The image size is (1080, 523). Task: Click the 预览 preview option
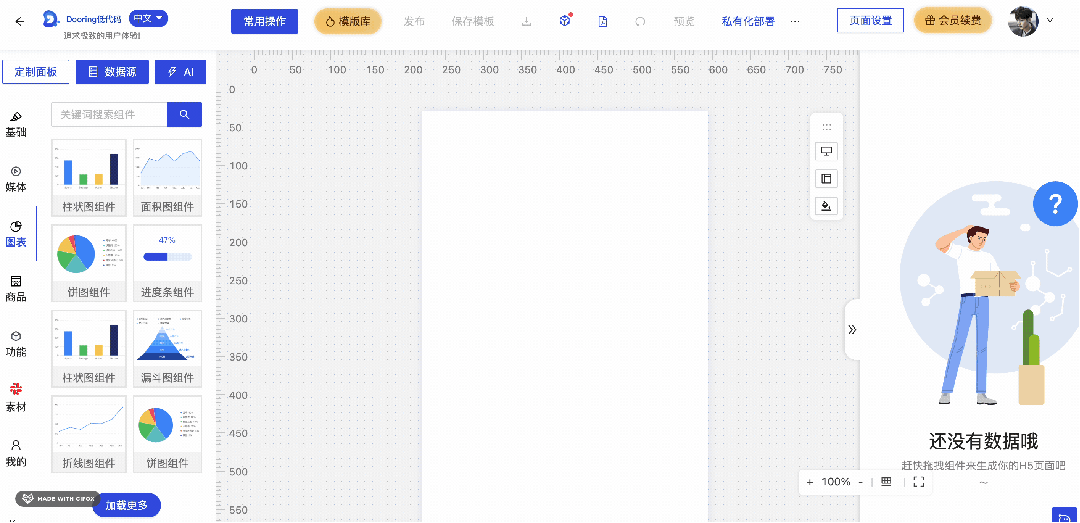point(684,21)
